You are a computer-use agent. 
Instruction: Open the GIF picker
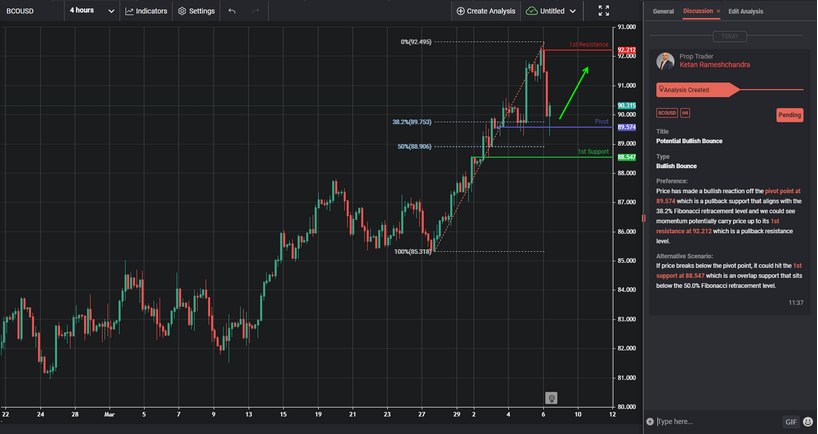pos(791,421)
